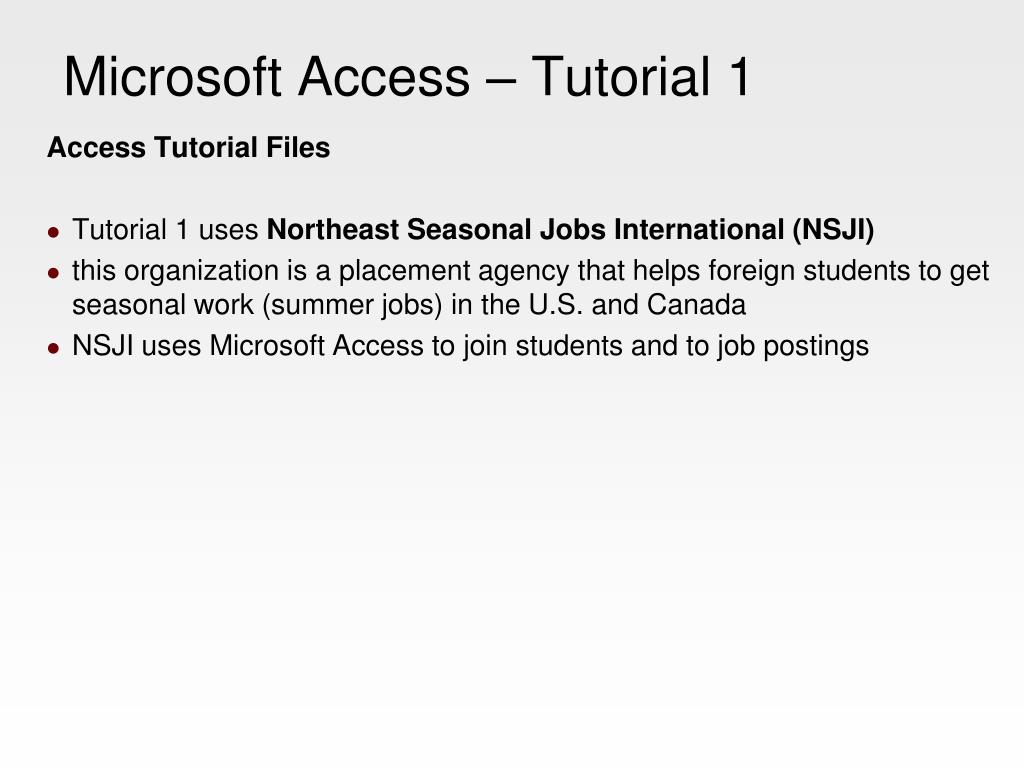1024x768 pixels.
Task: Click bold text 'Northeast Seasonal Jobs International'
Action: (x=526, y=230)
